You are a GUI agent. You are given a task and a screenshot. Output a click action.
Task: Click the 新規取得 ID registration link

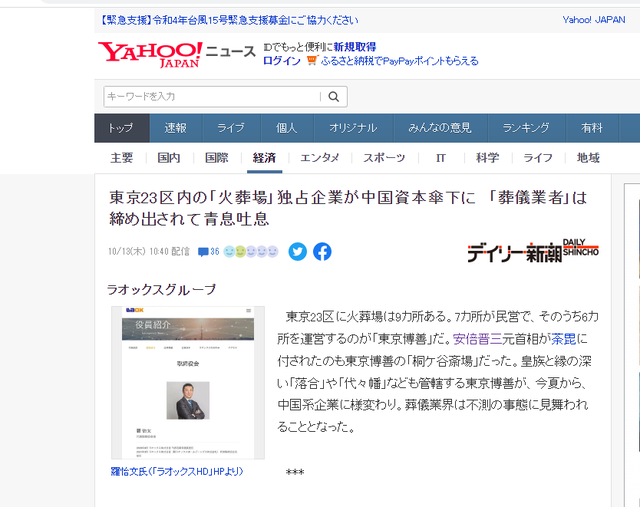[x=355, y=47]
